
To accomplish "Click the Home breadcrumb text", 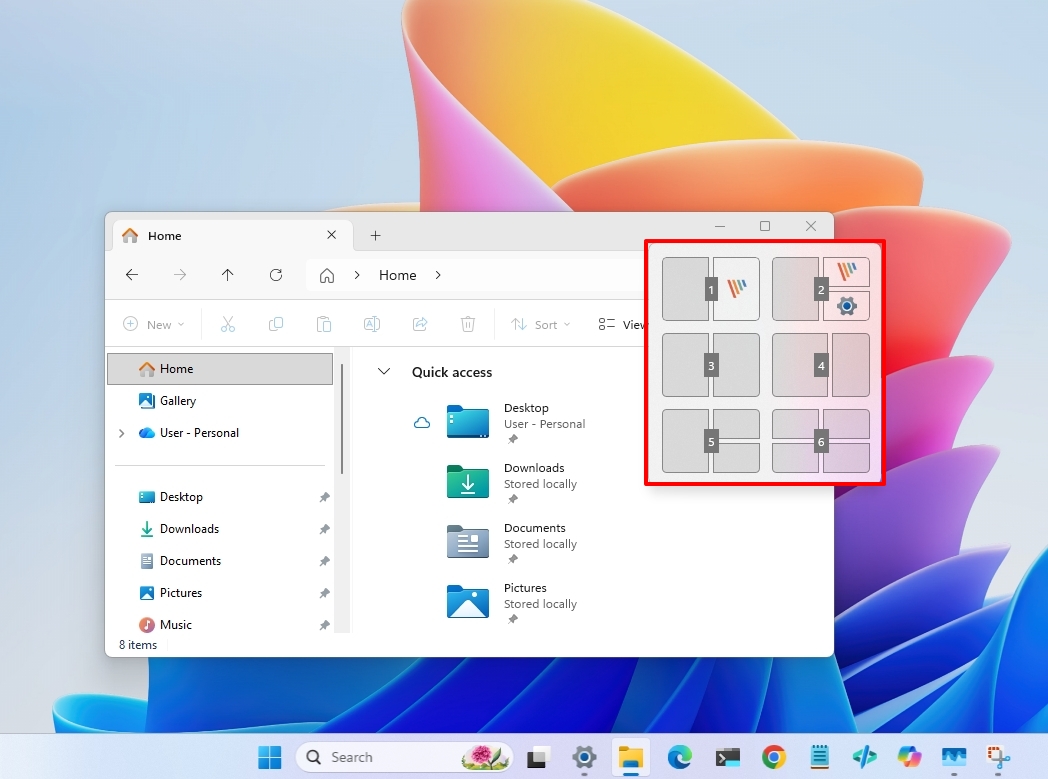I will click(398, 275).
